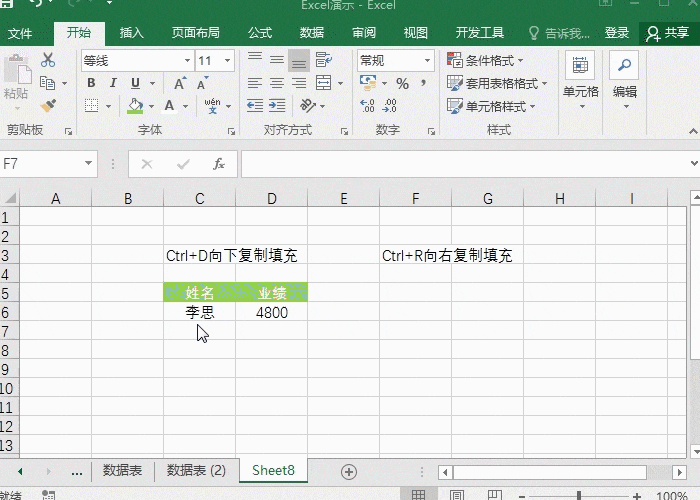Apply the font color A
The width and height of the screenshot is (700, 500).
[169, 106]
